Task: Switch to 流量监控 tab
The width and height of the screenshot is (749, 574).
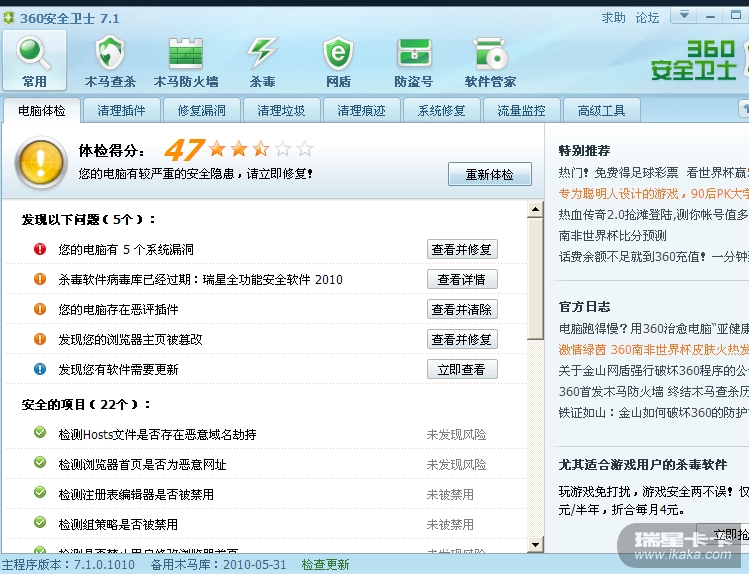Action: pyautogui.click(x=522, y=111)
